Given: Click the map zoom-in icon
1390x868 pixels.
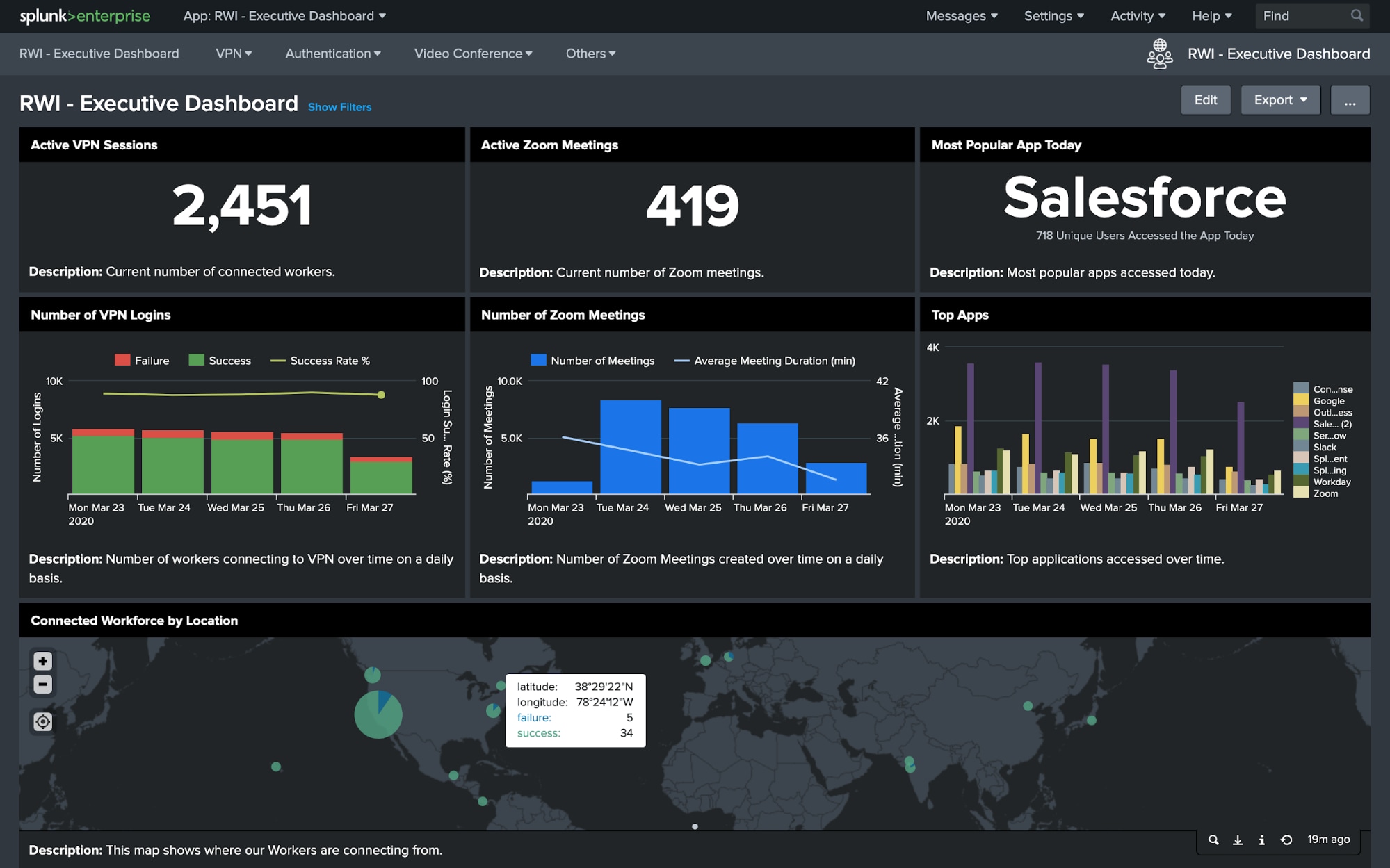Looking at the screenshot, I should (x=42, y=660).
